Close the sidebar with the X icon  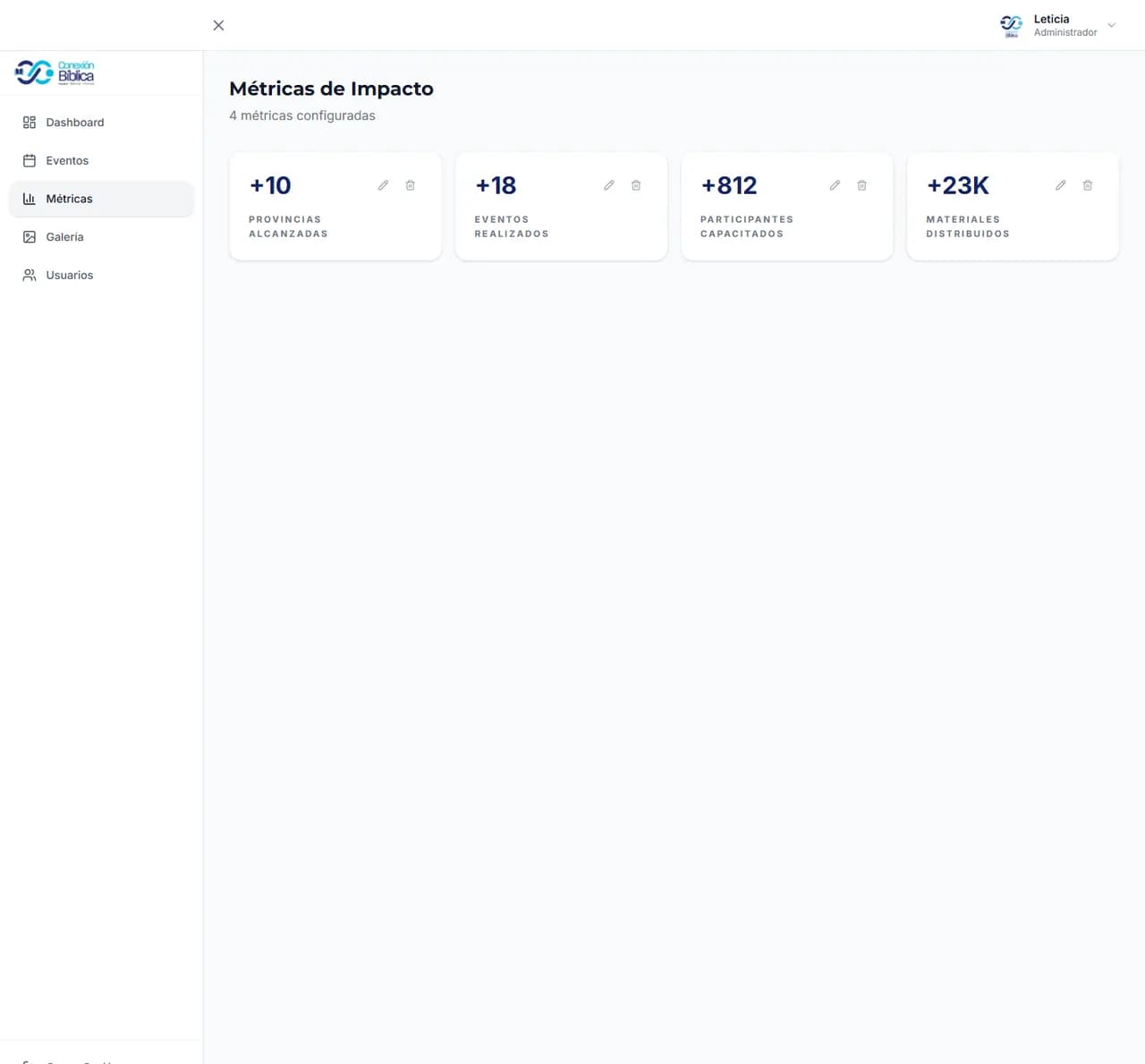218,25
